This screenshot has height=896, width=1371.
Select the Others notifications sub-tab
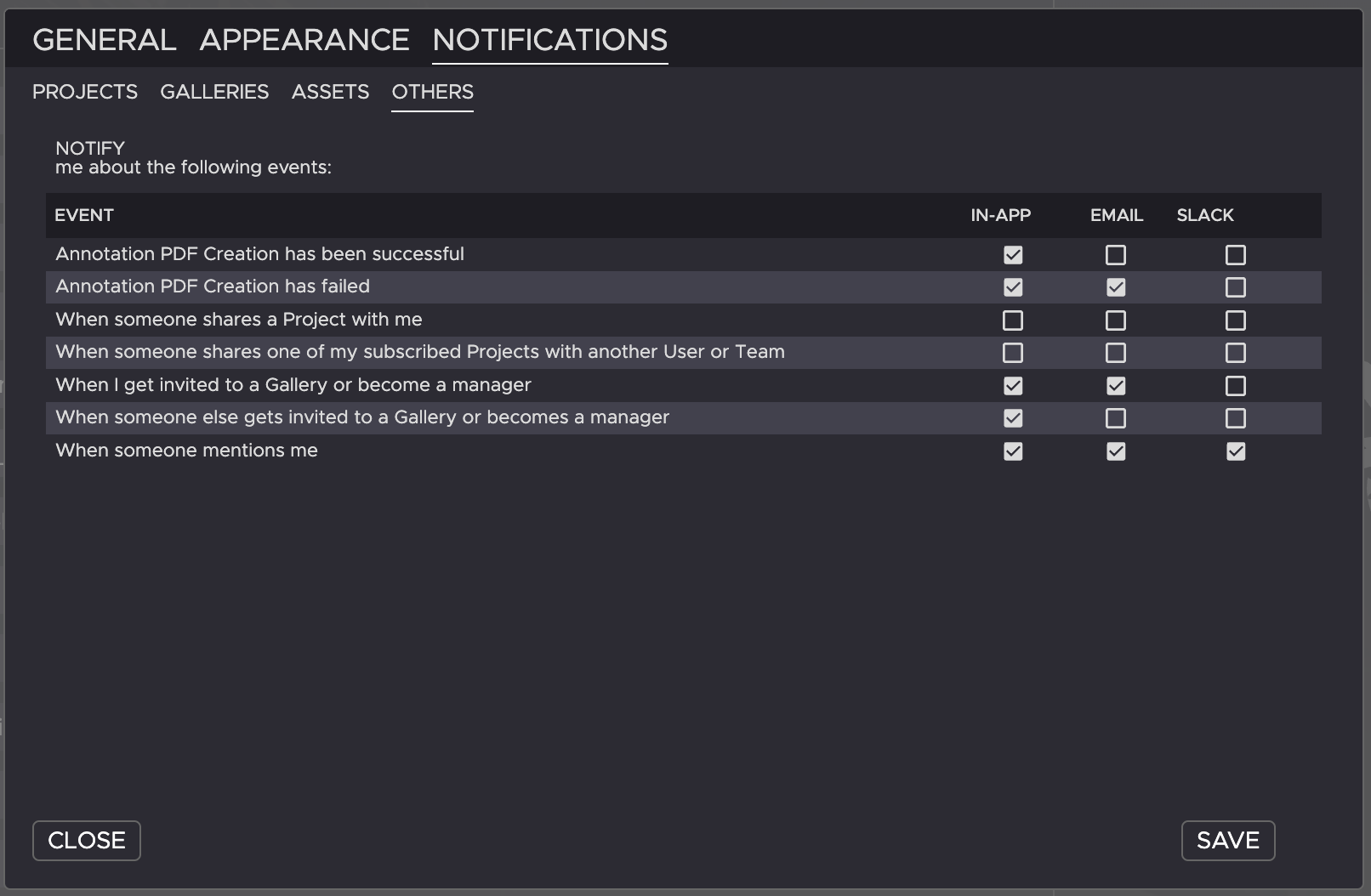pos(432,92)
